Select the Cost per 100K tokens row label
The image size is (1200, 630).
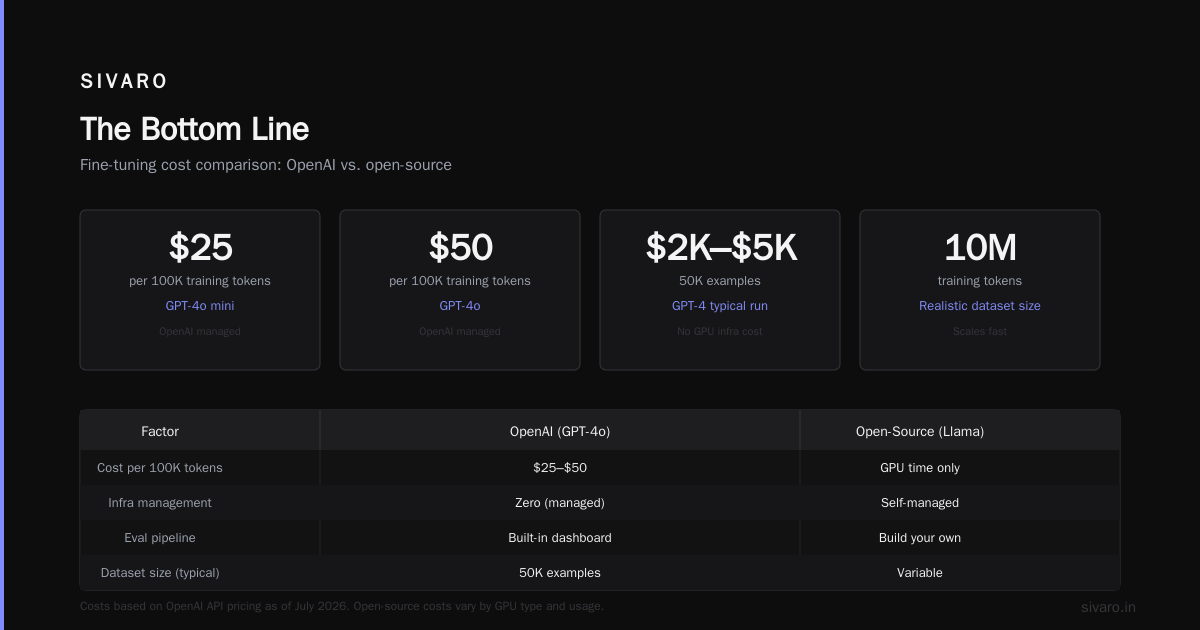[x=160, y=468]
